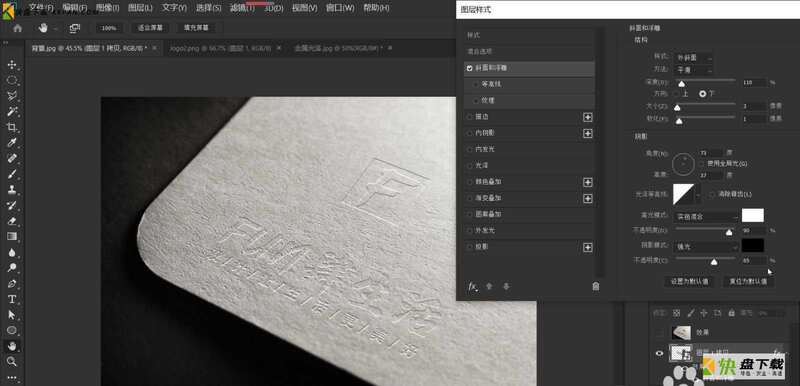Uncheck the 斜面和浮雕 effect checkbox
Image resolution: width=800 pixels, height=386 pixels.
(x=469, y=68)
